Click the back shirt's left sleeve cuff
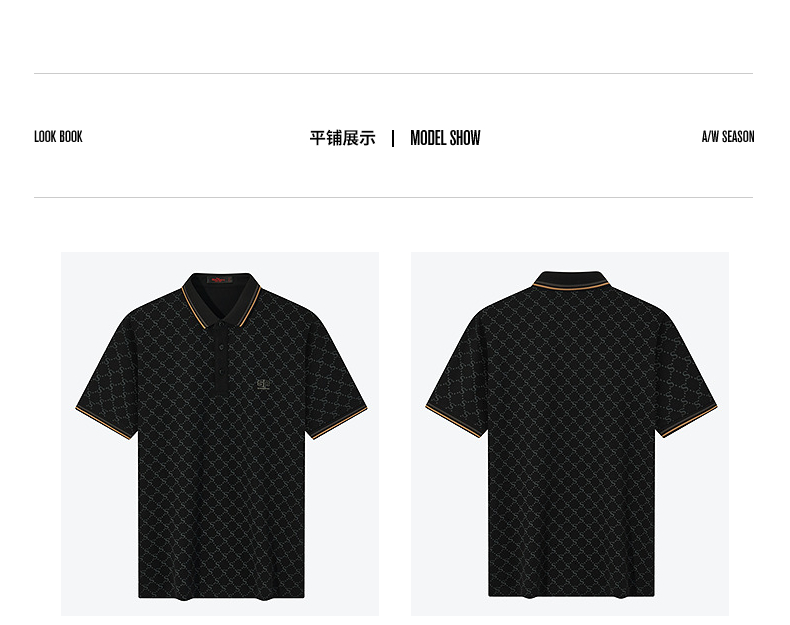The image size is (790, 625). point(454,421)
